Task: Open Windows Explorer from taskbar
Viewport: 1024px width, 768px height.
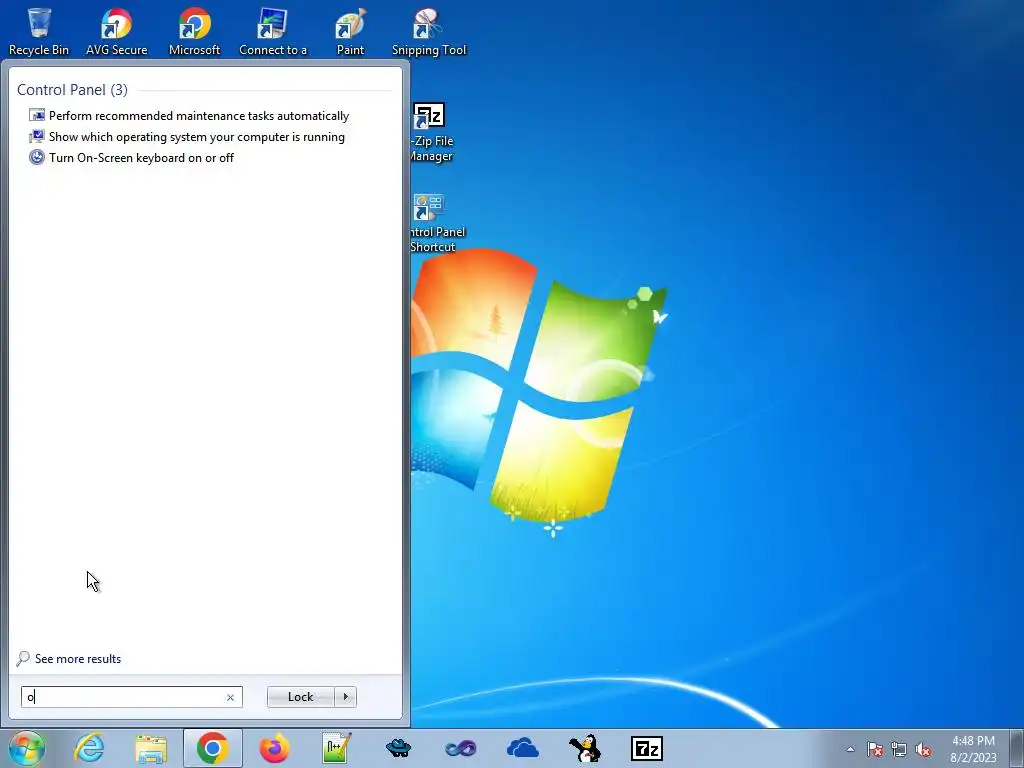Action: click(x=151, y=748)
